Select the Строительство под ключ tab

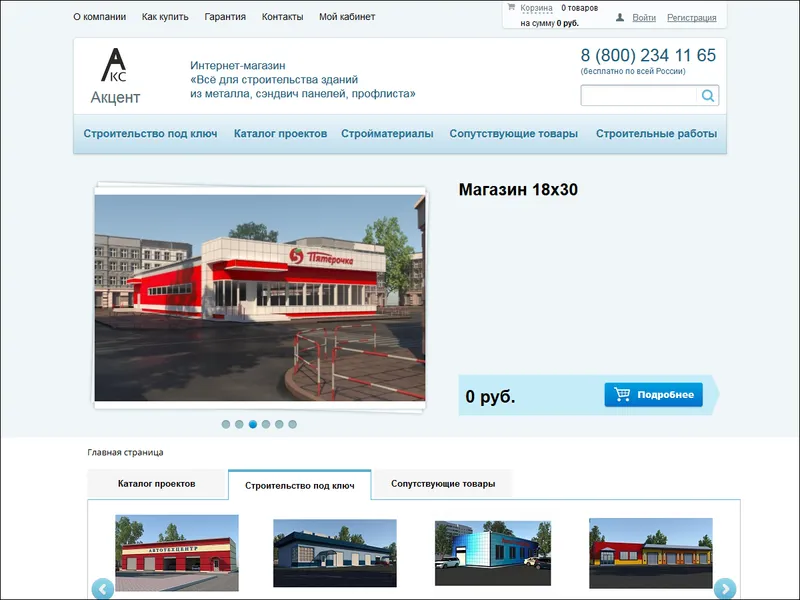[x=299, y=485]
